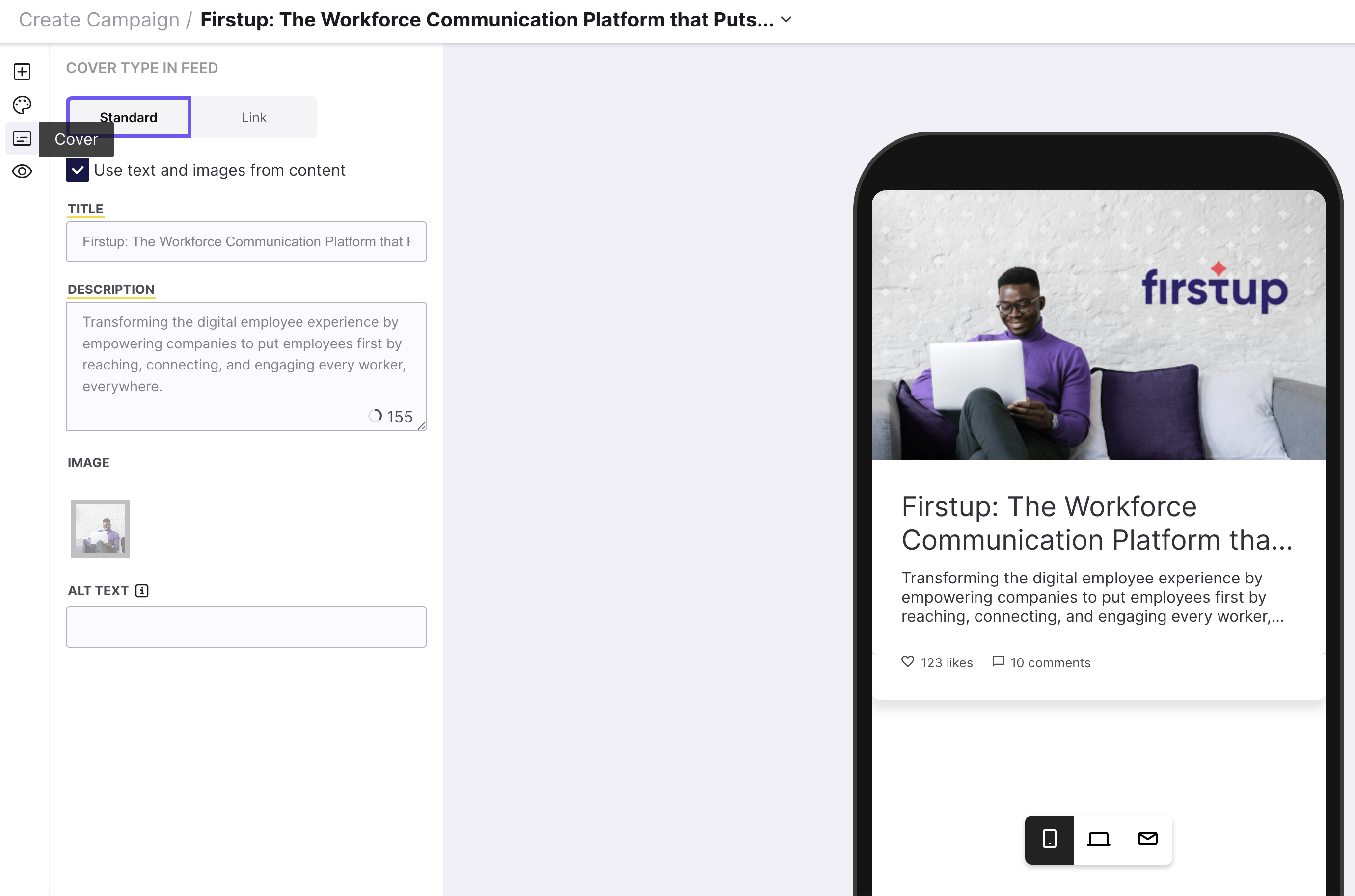Viewport: 1355px width, 896px height.
Task: Click the 10 comments label
Action: click(x=1050, y=662)
